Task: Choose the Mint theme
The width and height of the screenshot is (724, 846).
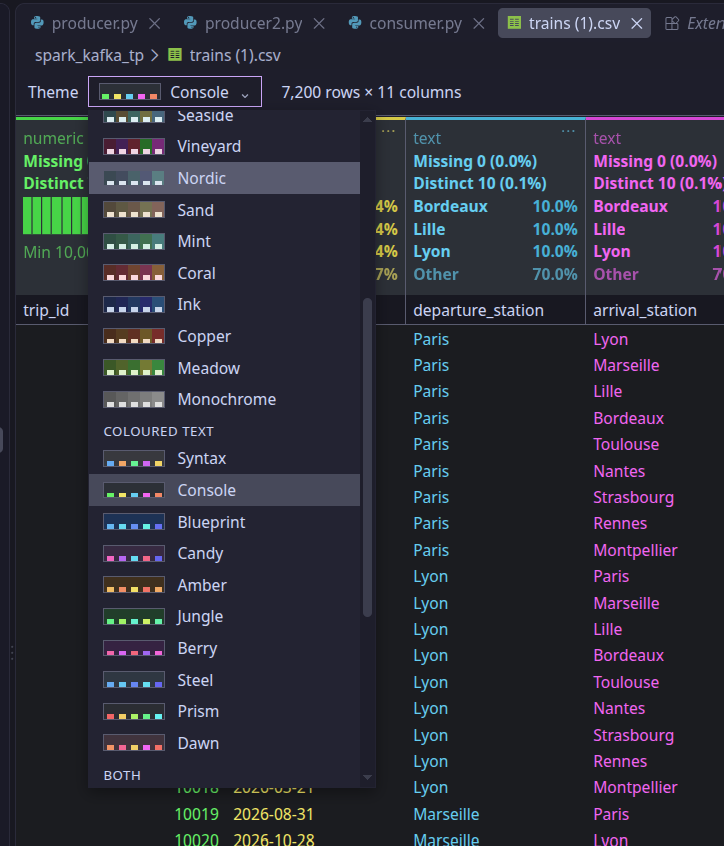Action: [224, 241]
